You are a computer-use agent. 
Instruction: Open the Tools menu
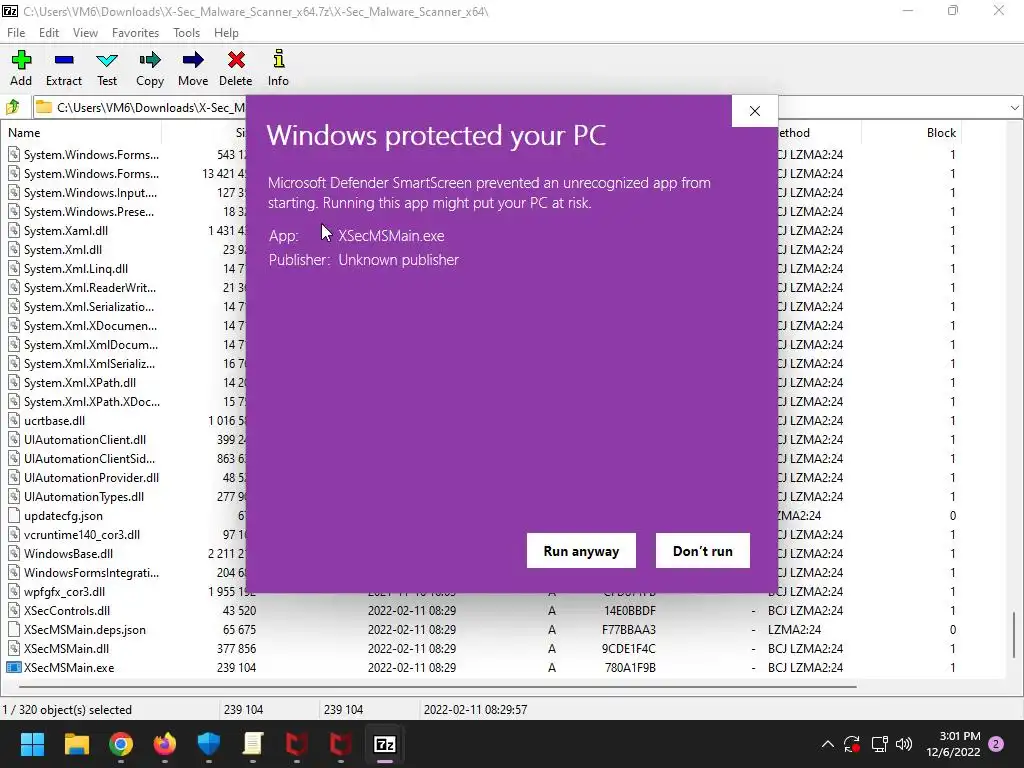coord(186,33)
